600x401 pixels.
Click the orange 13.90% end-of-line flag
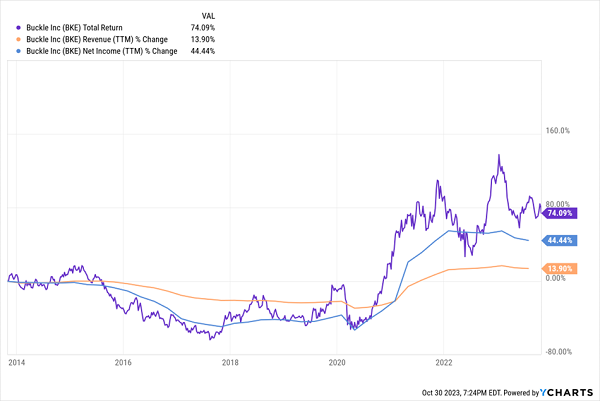pyautogui.click(x=559, y=269)
